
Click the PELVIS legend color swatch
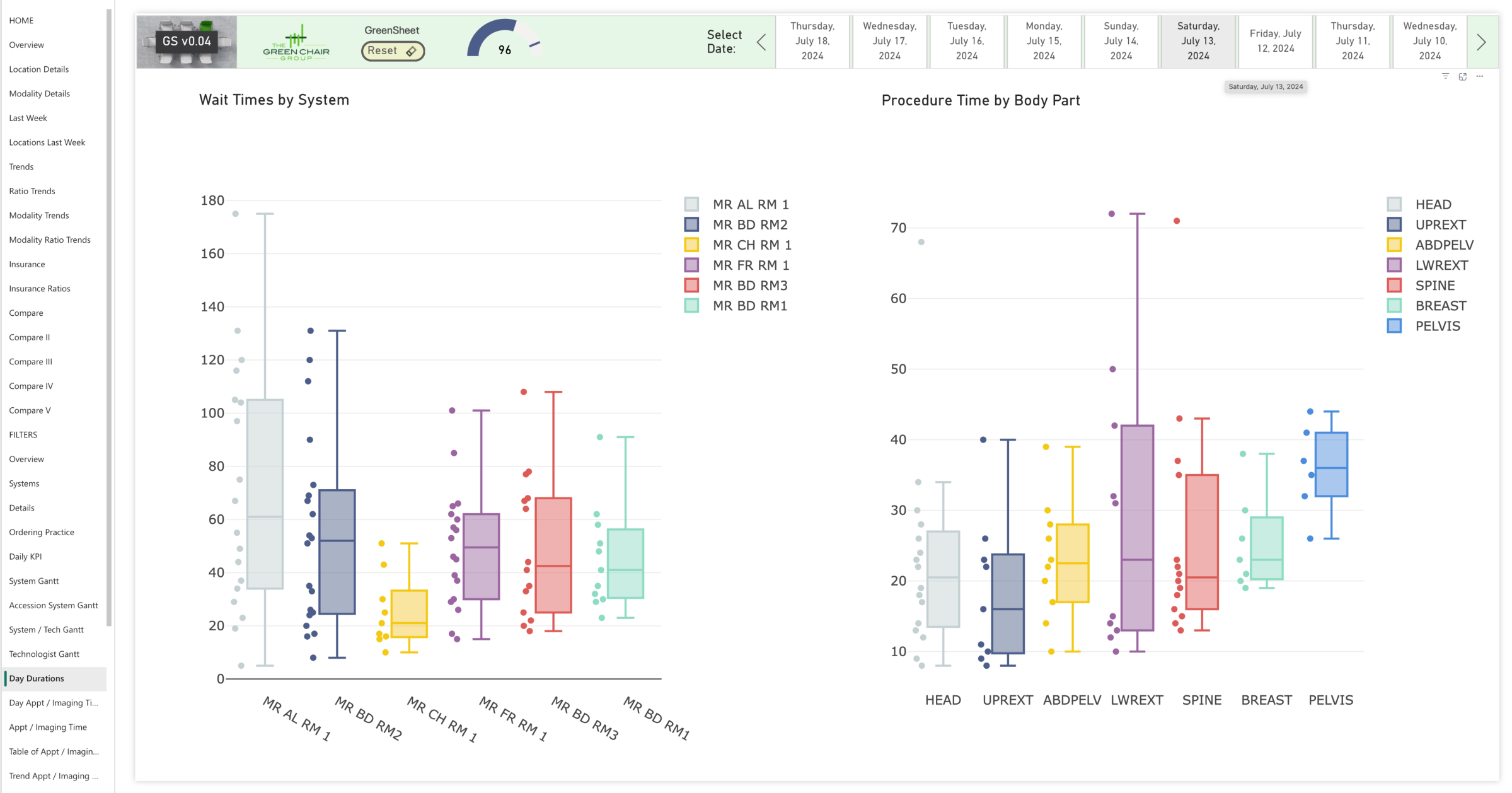click(1394, 326)
